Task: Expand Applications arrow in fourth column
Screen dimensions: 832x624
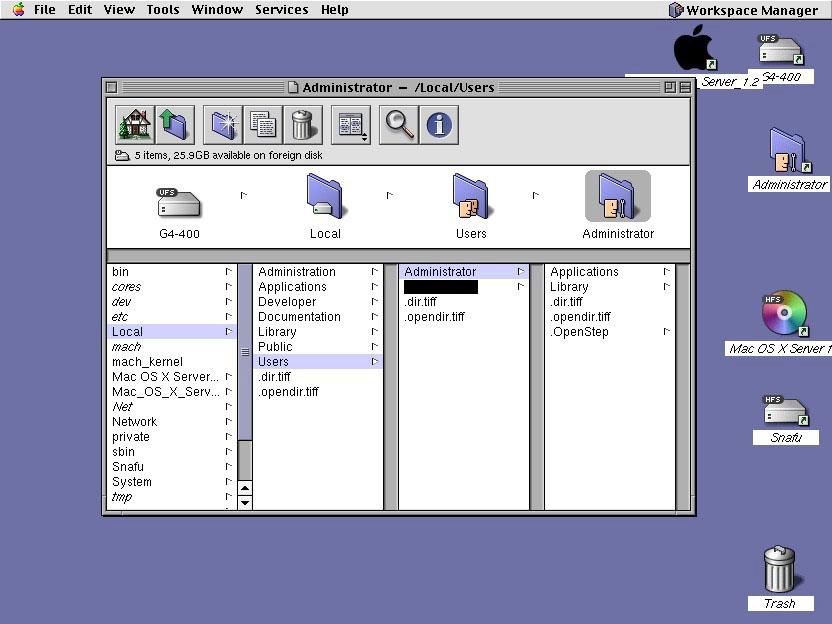Action: (x=666, y=272)
